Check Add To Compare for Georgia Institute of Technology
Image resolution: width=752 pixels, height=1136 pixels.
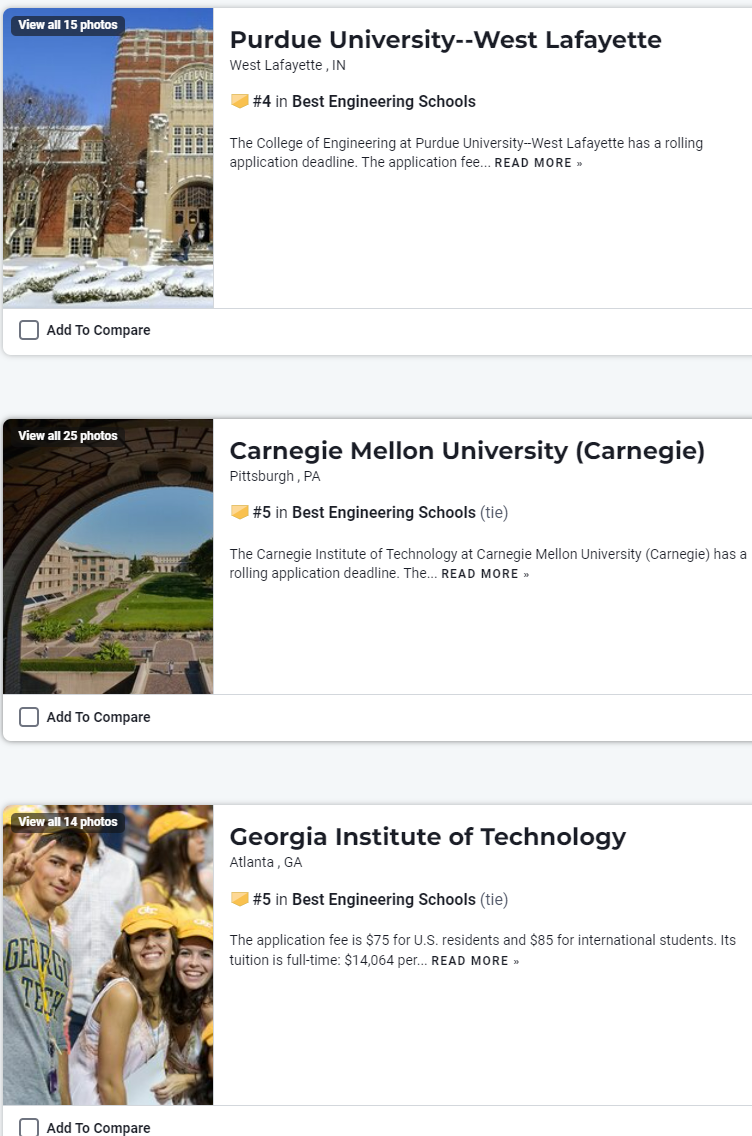point(29,1127)
